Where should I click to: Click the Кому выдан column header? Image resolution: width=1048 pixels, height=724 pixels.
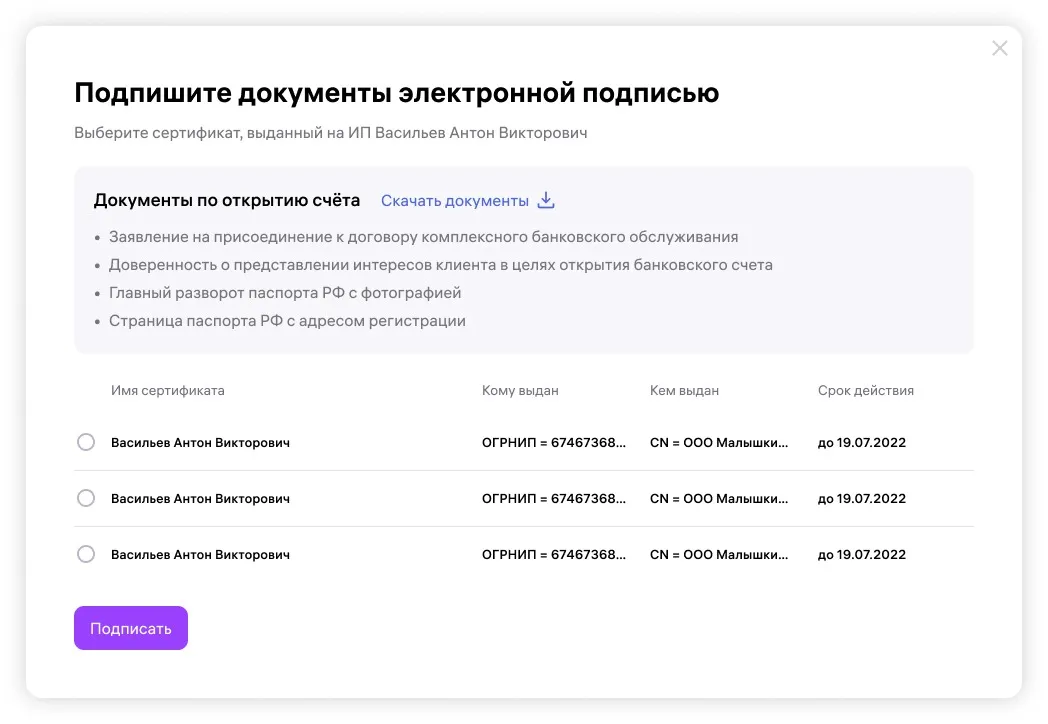tap(520, 390)
